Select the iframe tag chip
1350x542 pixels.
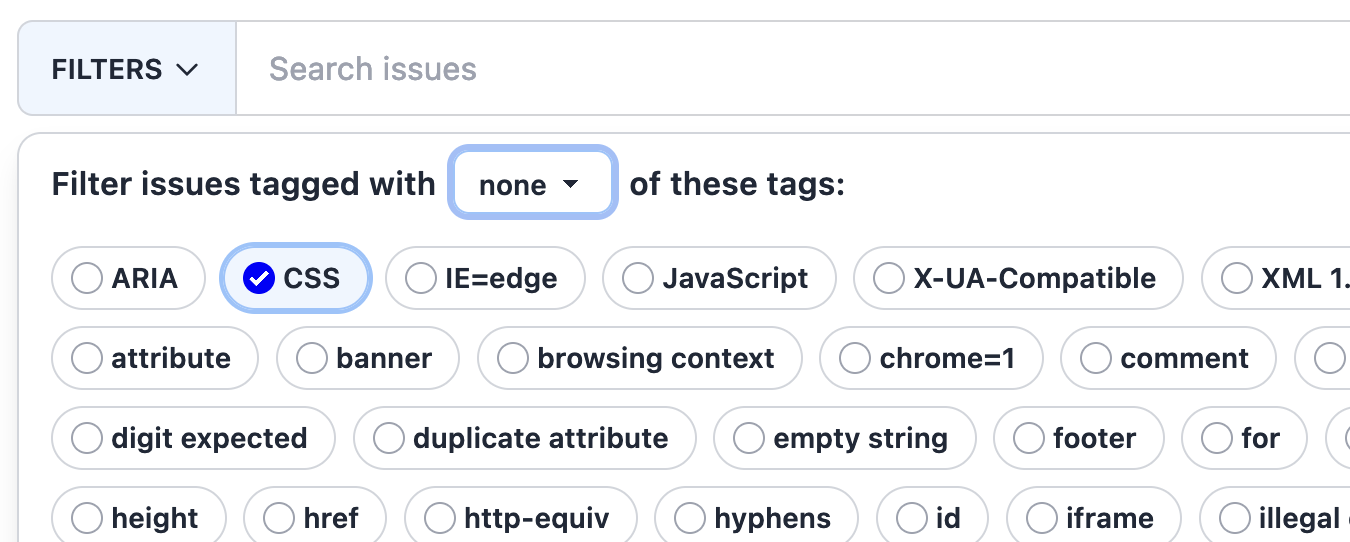click(x=1094, y=518)
